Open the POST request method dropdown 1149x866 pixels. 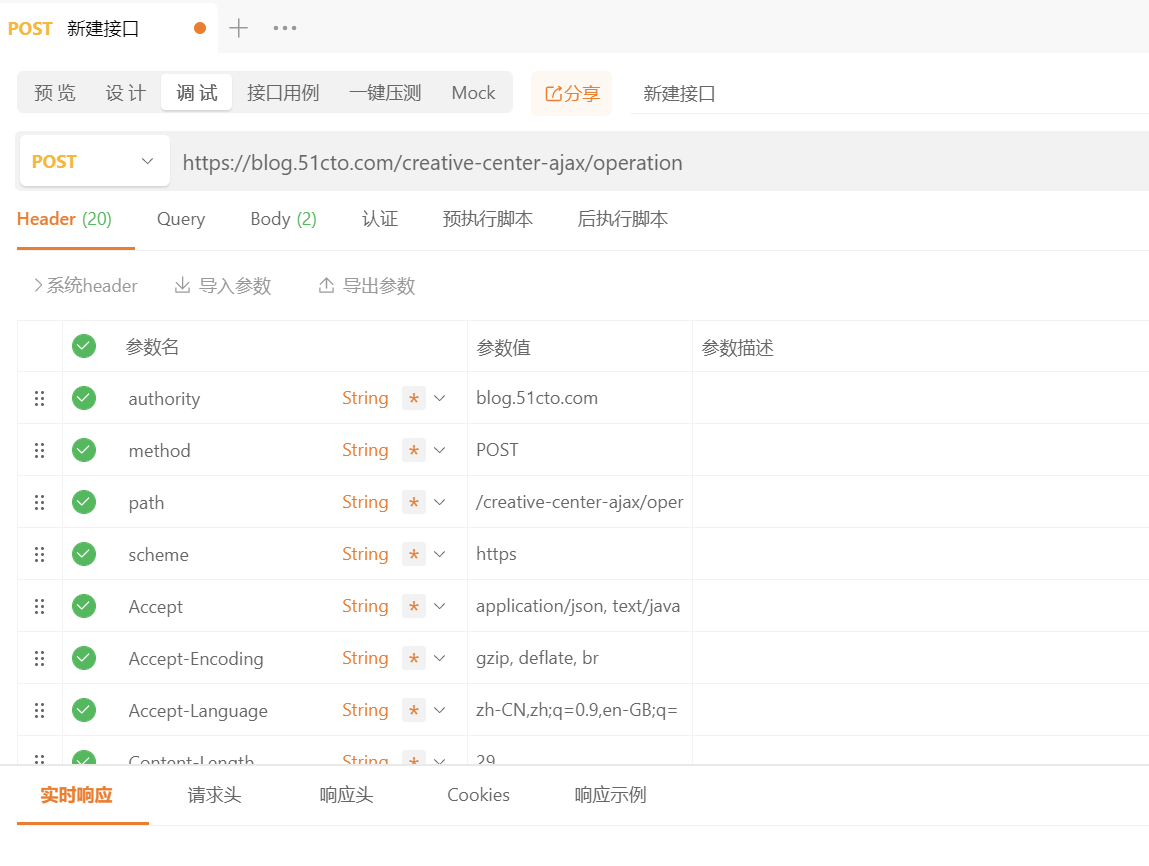[x=93, y=161]
